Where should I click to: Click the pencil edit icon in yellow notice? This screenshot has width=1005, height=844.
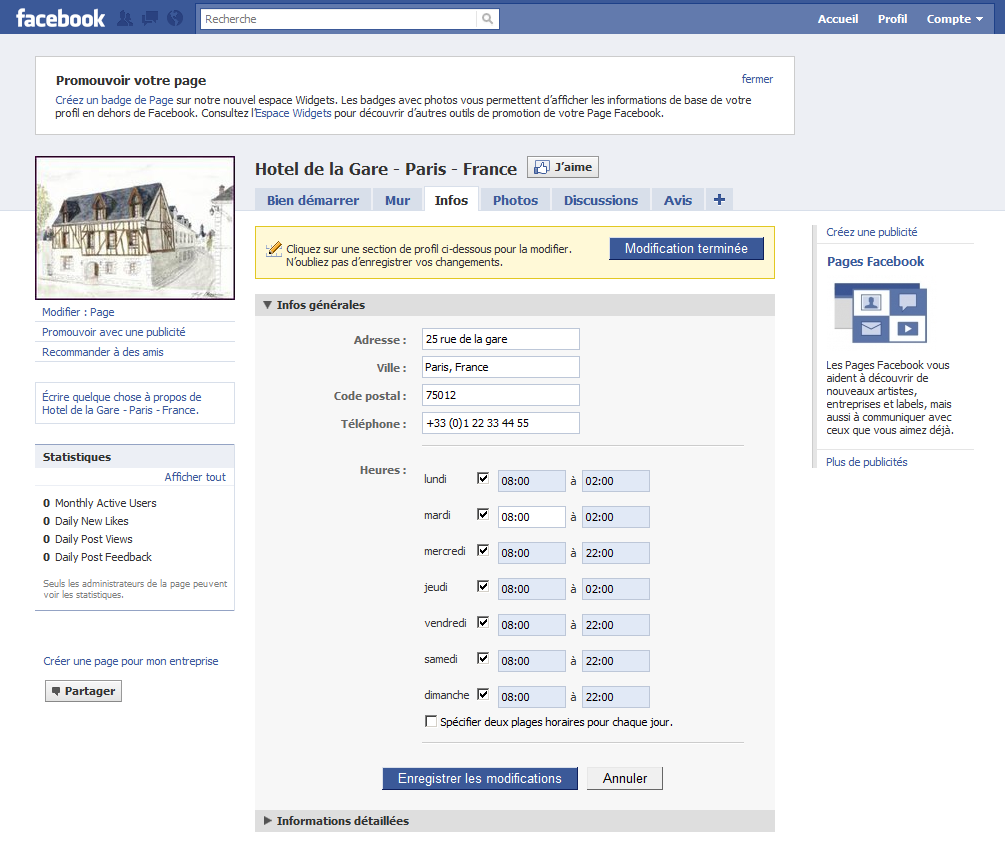(x=274, y=249)
